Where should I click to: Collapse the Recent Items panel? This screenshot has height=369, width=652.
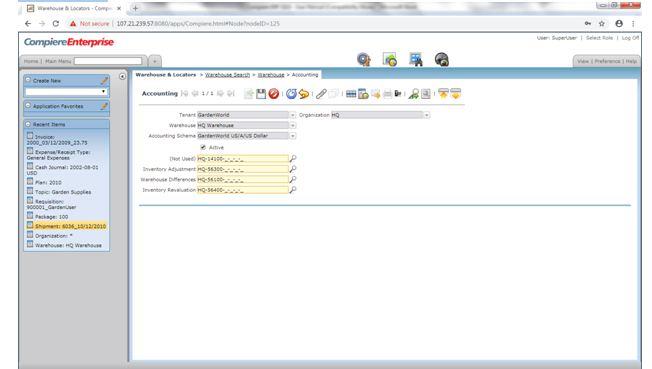[x=28, y=124]
